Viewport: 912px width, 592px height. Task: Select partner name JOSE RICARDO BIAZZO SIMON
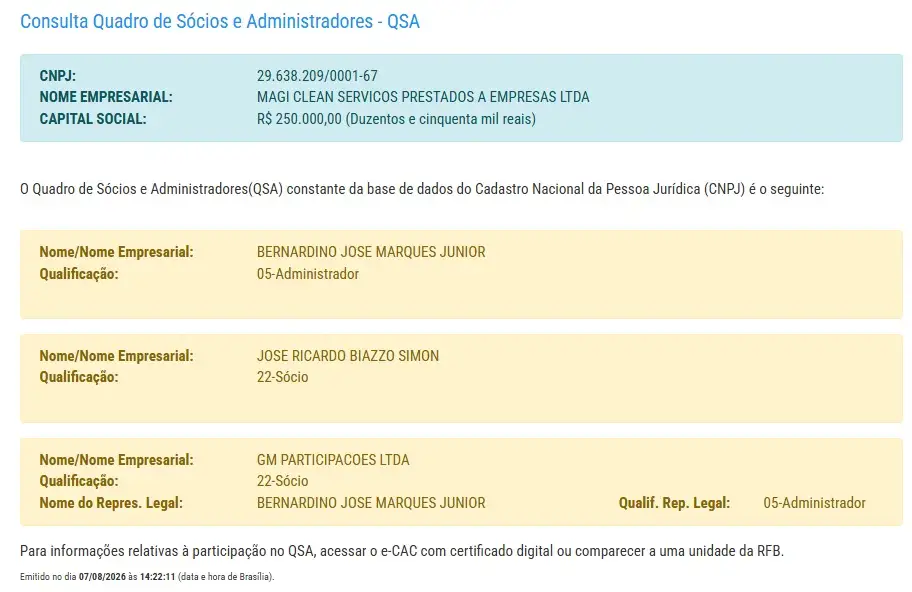click(x=348, y=356)
